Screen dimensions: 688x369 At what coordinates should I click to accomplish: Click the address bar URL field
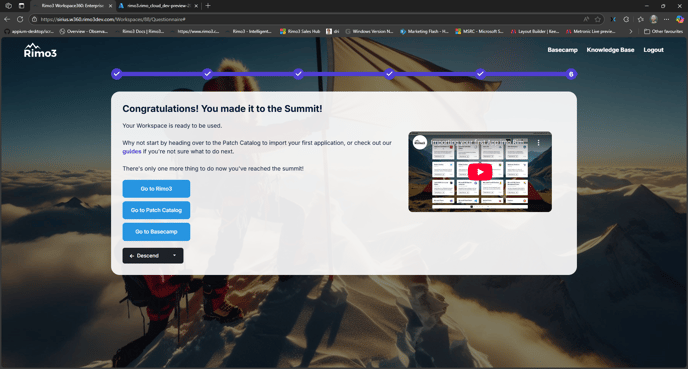(307, 19)
